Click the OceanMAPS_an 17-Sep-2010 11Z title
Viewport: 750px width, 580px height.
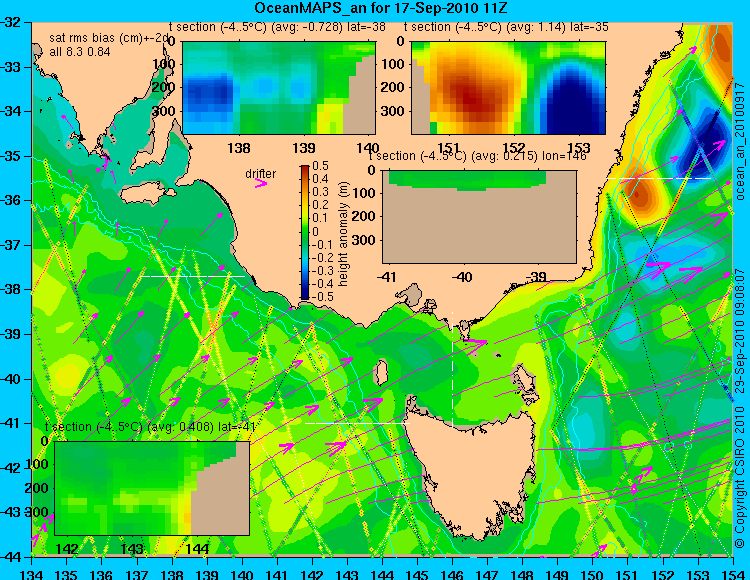click(381, 8)
